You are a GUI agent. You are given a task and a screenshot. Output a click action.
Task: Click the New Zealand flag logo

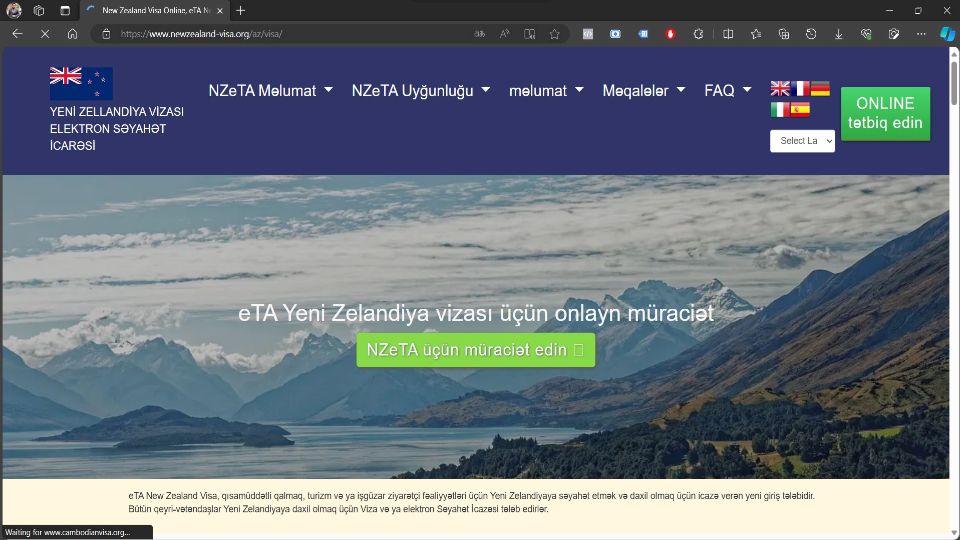tap(81, 83)
